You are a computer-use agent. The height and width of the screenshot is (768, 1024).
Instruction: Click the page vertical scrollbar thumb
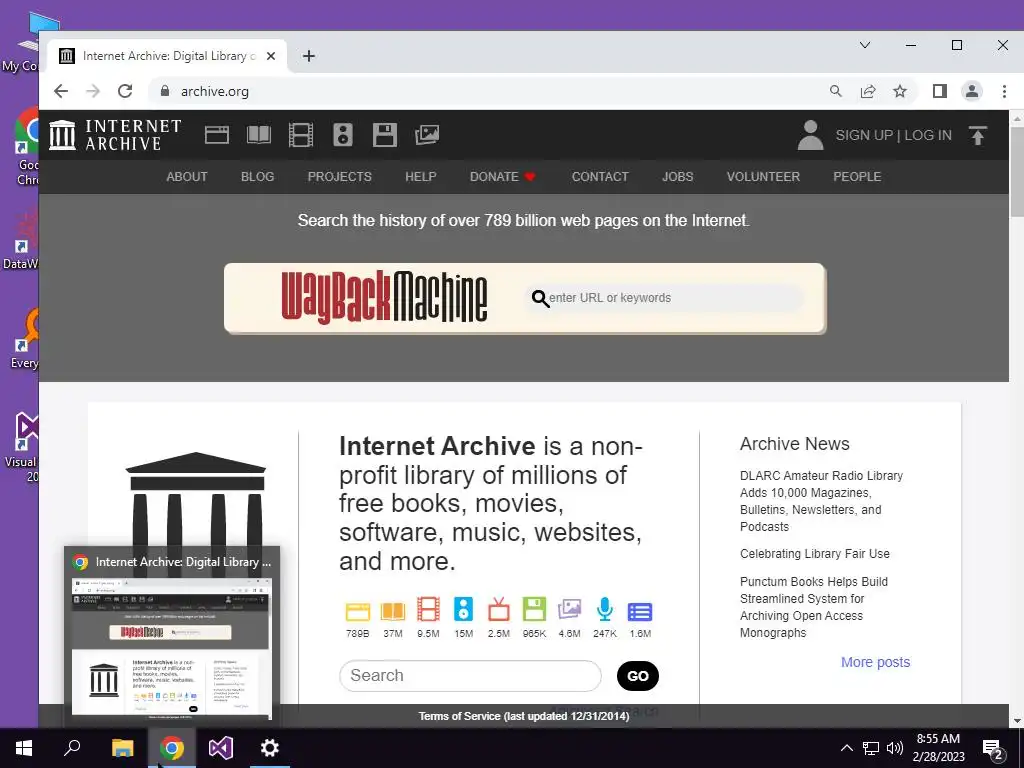pyautogui.click(x=1017, y=171)
